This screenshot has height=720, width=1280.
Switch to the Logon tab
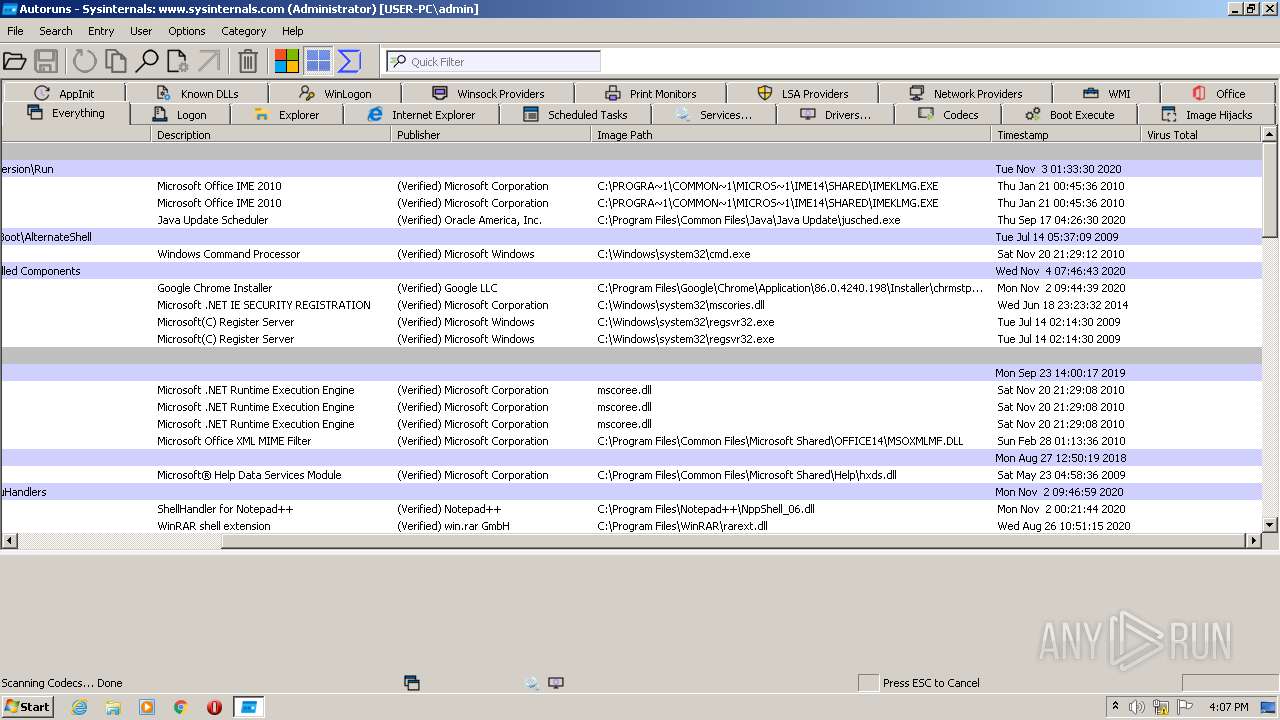180,115
